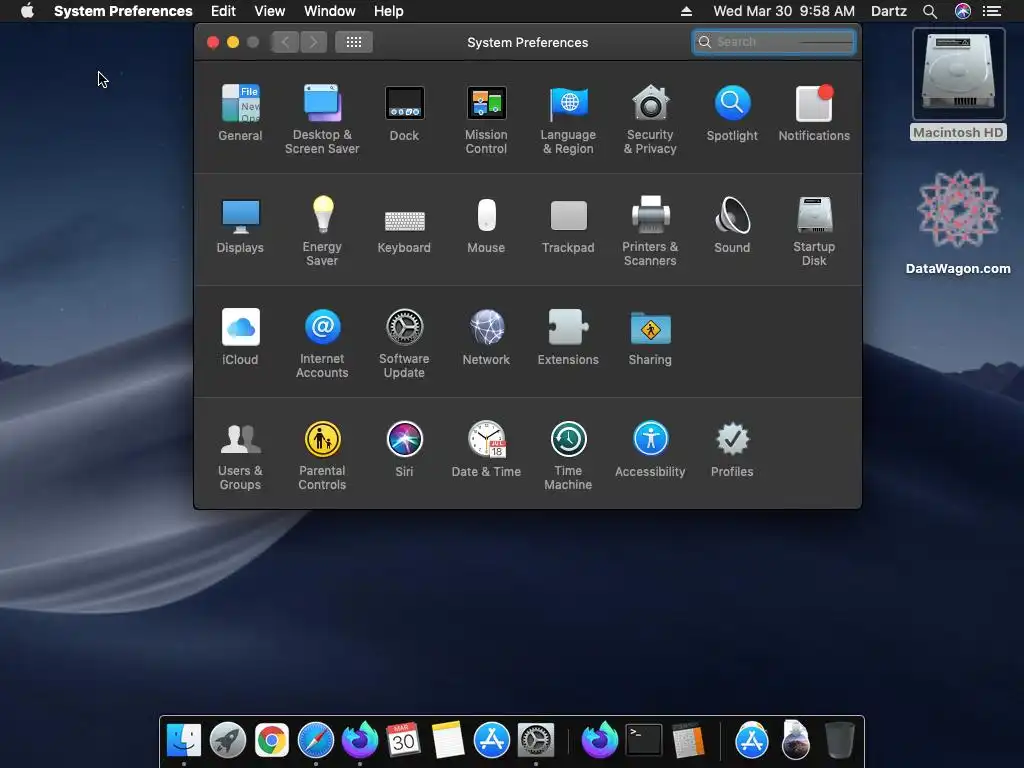Open Spotlight search from menu bar

click(x=930, y=11)
